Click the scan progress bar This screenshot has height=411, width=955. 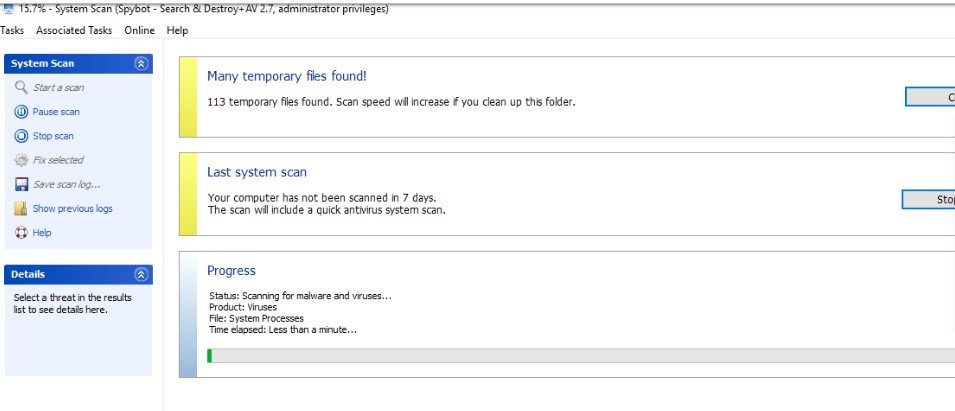pos(580,356)
